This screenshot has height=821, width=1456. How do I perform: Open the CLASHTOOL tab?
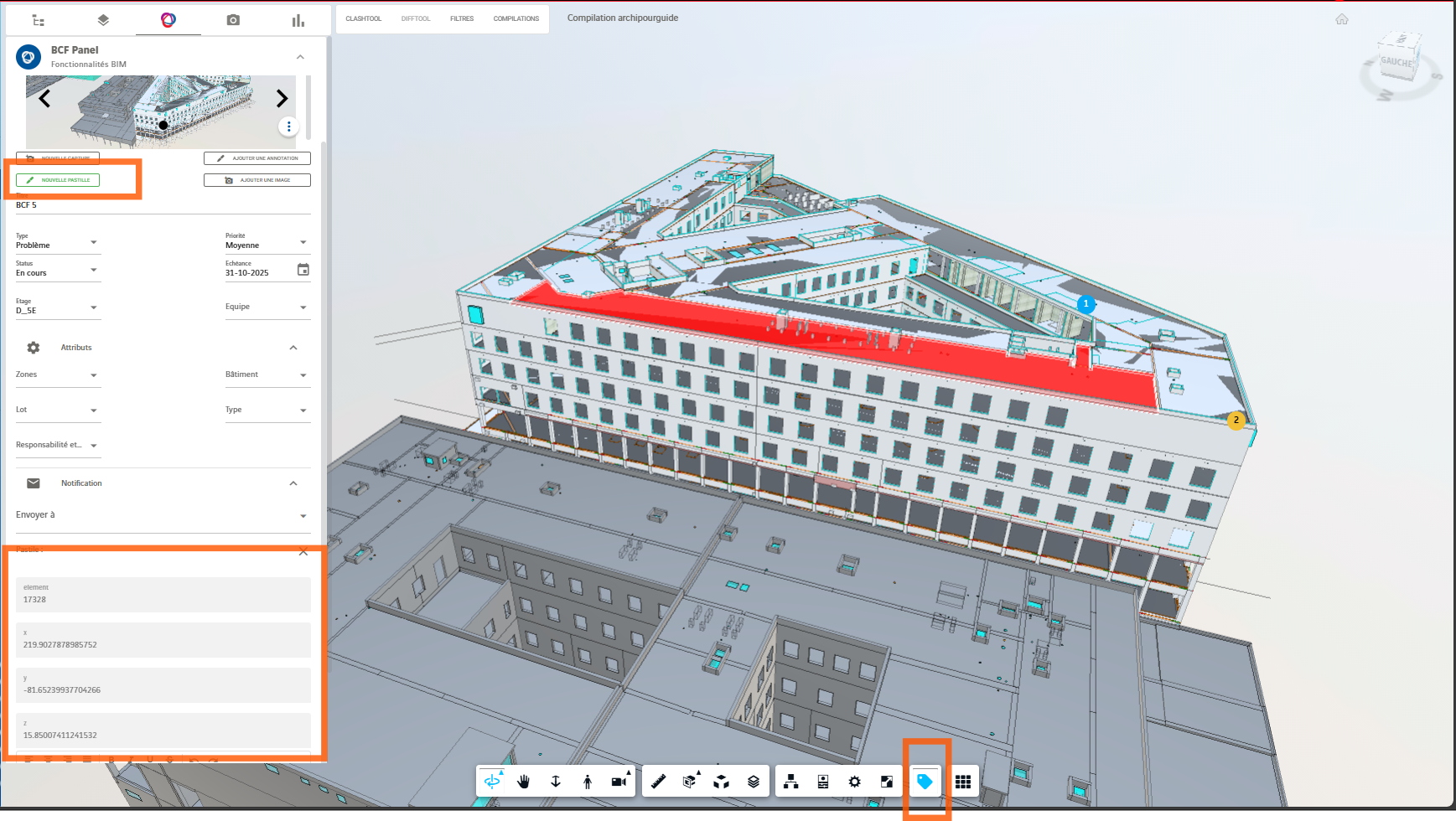[363, 18]
